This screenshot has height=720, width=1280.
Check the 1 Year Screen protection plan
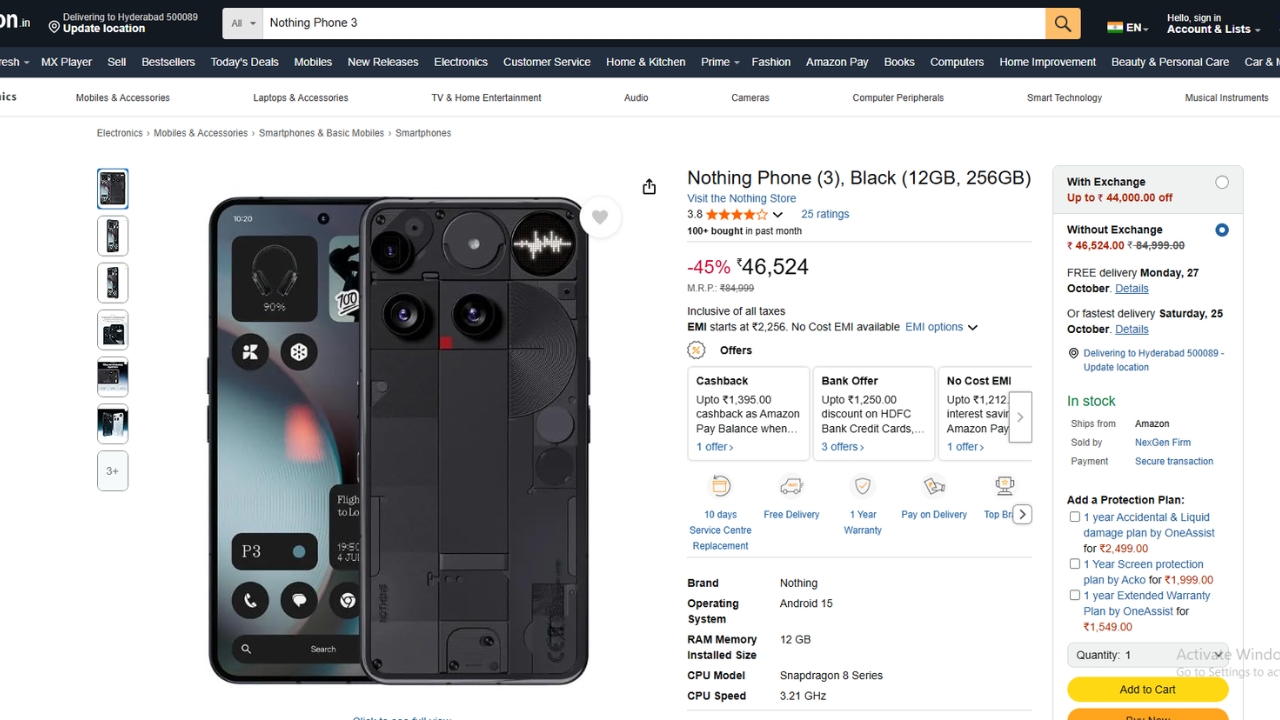1075,564
